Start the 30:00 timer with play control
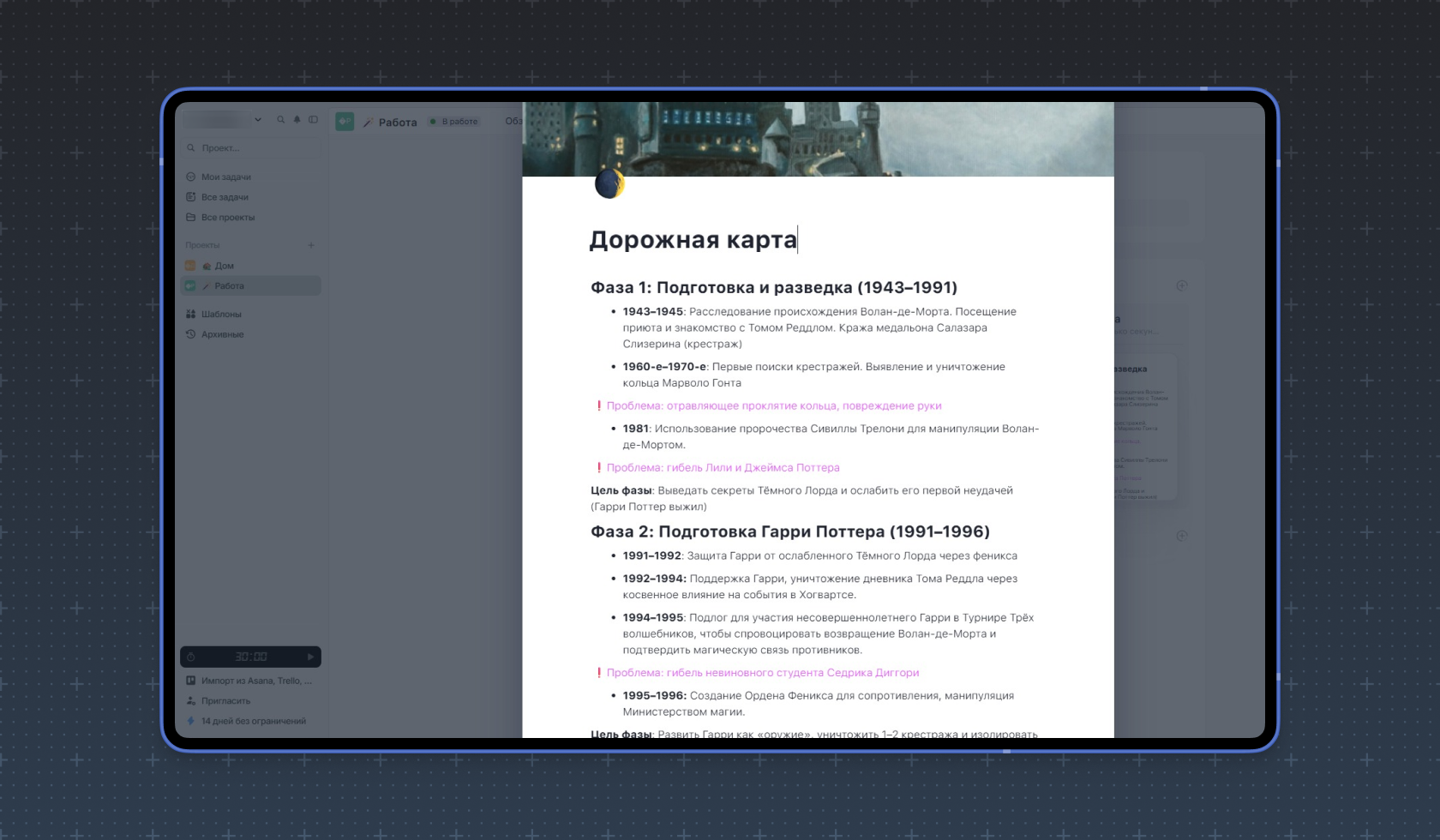This screenshot has width=1440, height=840. pos(311,657)
